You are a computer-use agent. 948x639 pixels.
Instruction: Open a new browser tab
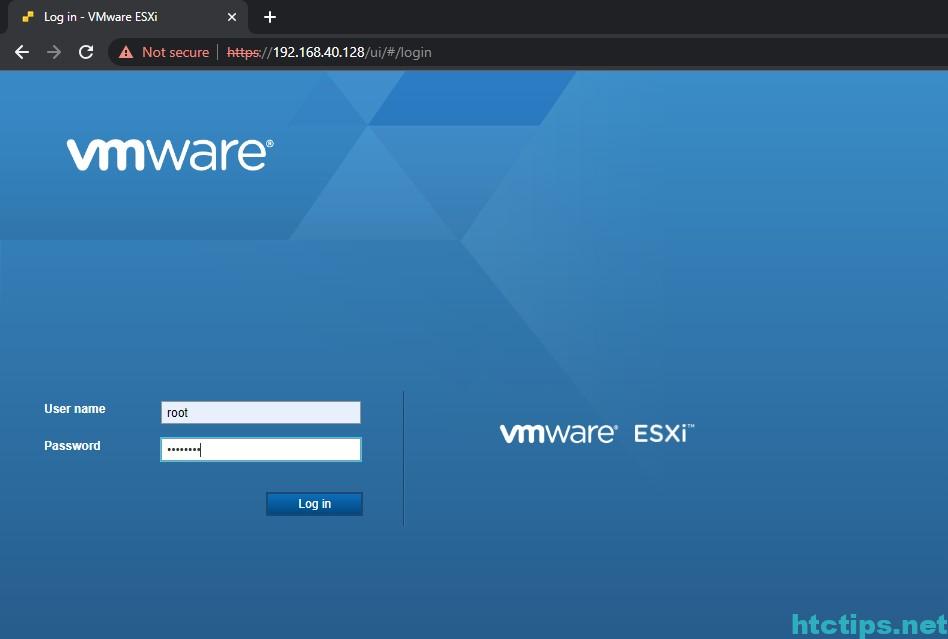[x=270, y=17]
